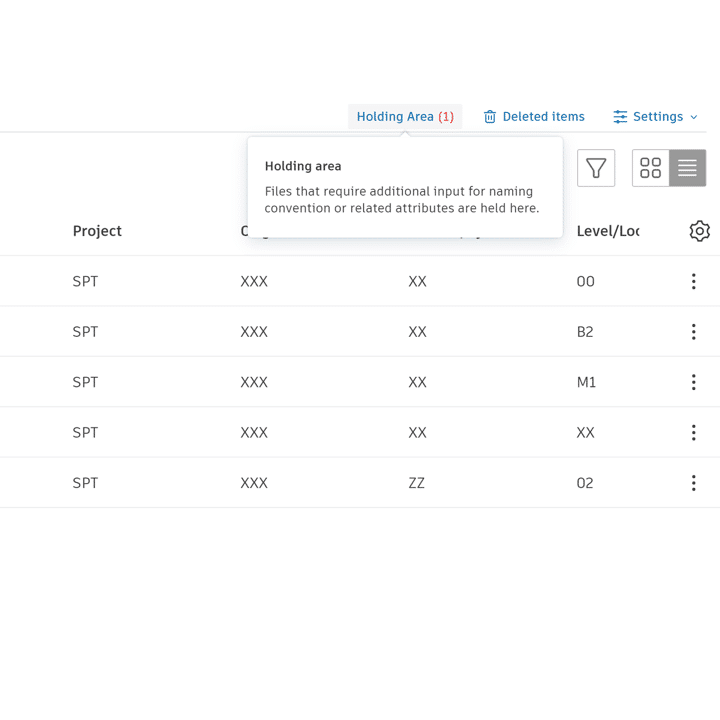Viewport: 720px width, 720px height.
Task: Click the Level/Loc column header
Action: 608,231
